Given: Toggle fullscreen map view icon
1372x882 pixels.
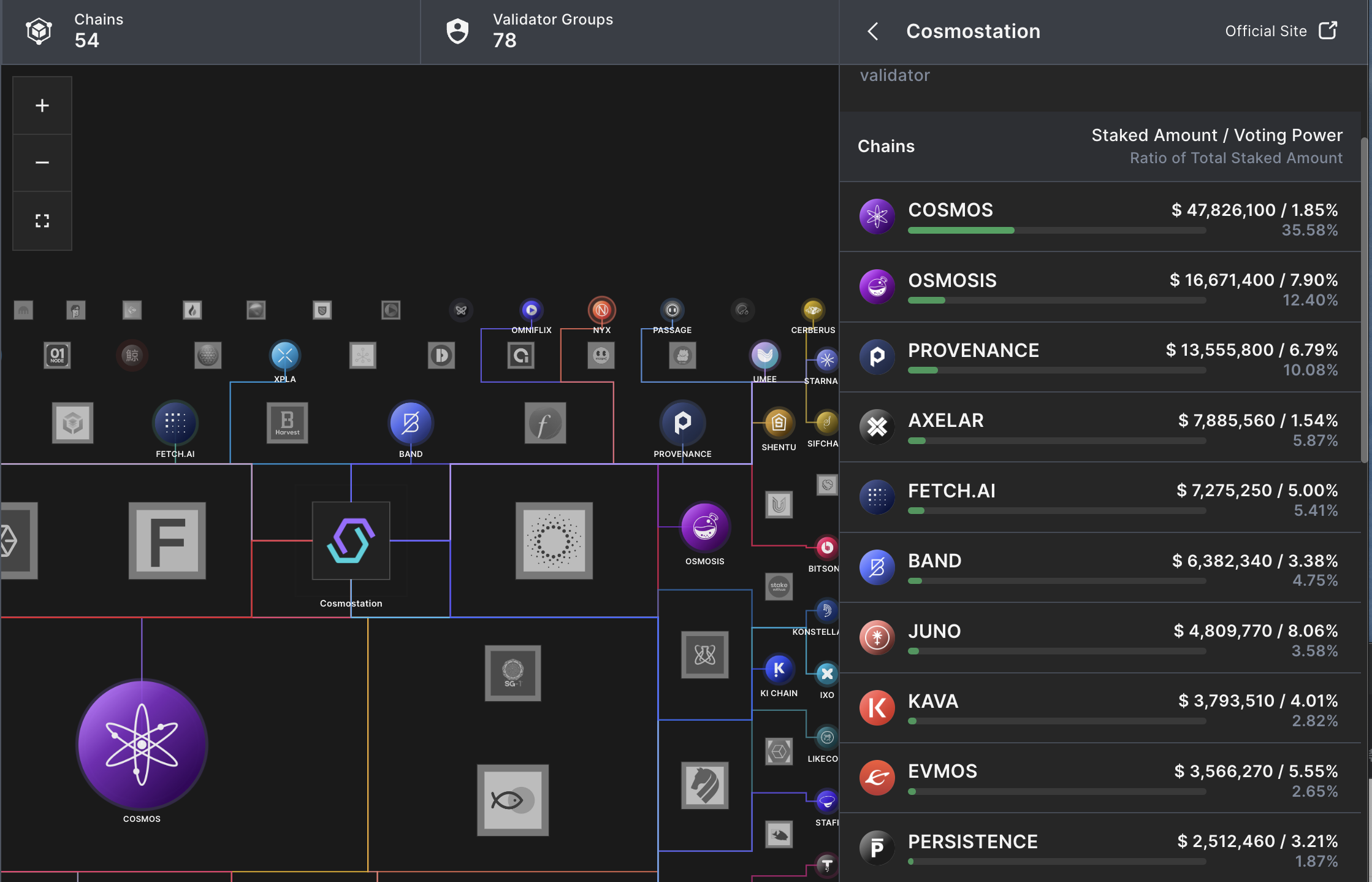Looking at the screenshot, I should click(42, 221).
